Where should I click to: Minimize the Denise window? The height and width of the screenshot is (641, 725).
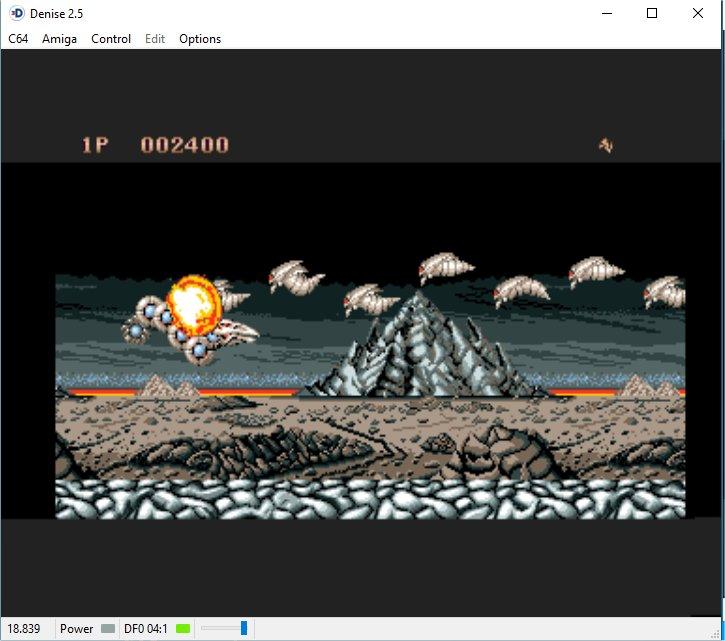(607, 13)
